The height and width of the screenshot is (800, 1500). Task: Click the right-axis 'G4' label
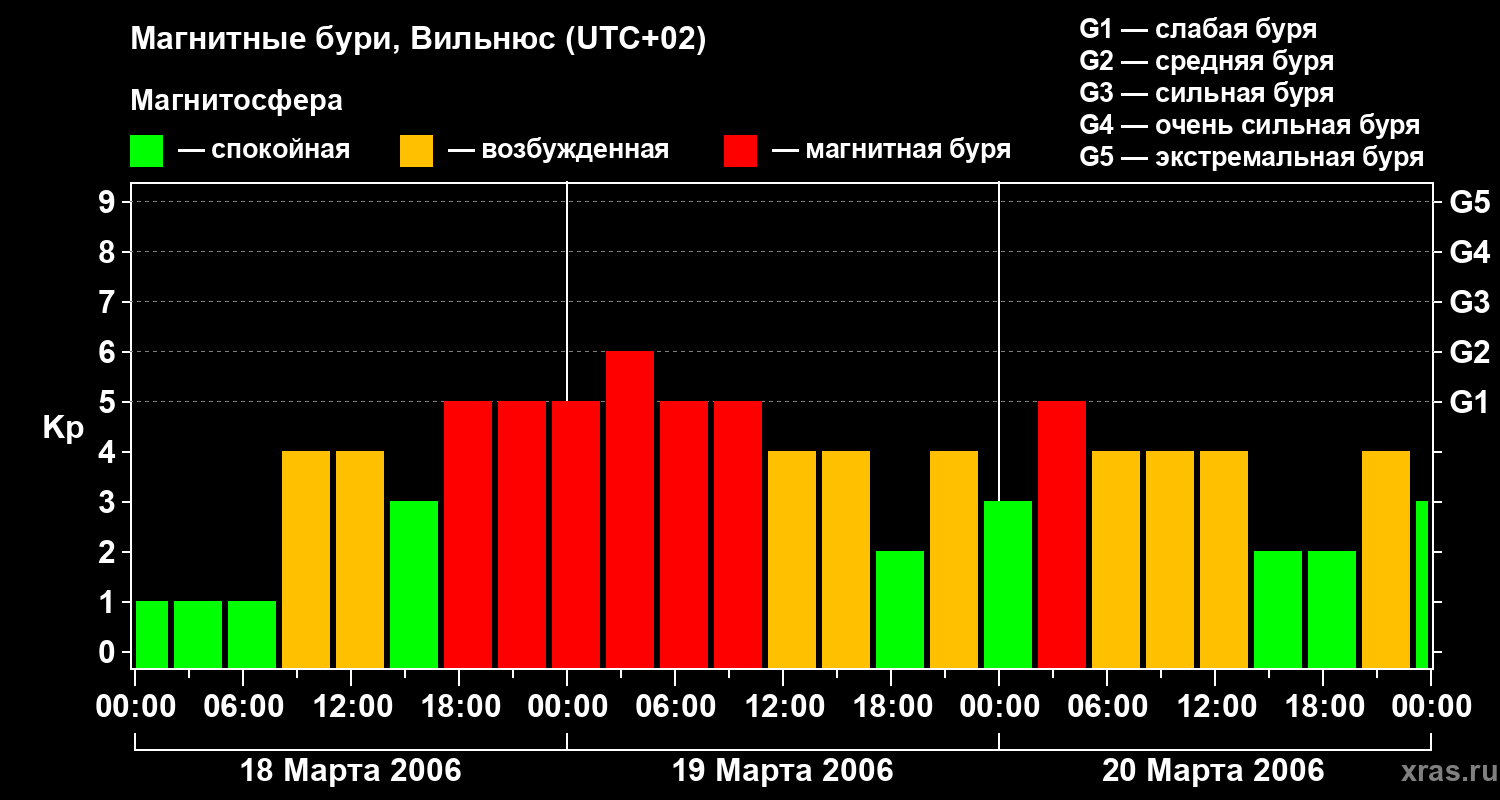point(1470,252)
